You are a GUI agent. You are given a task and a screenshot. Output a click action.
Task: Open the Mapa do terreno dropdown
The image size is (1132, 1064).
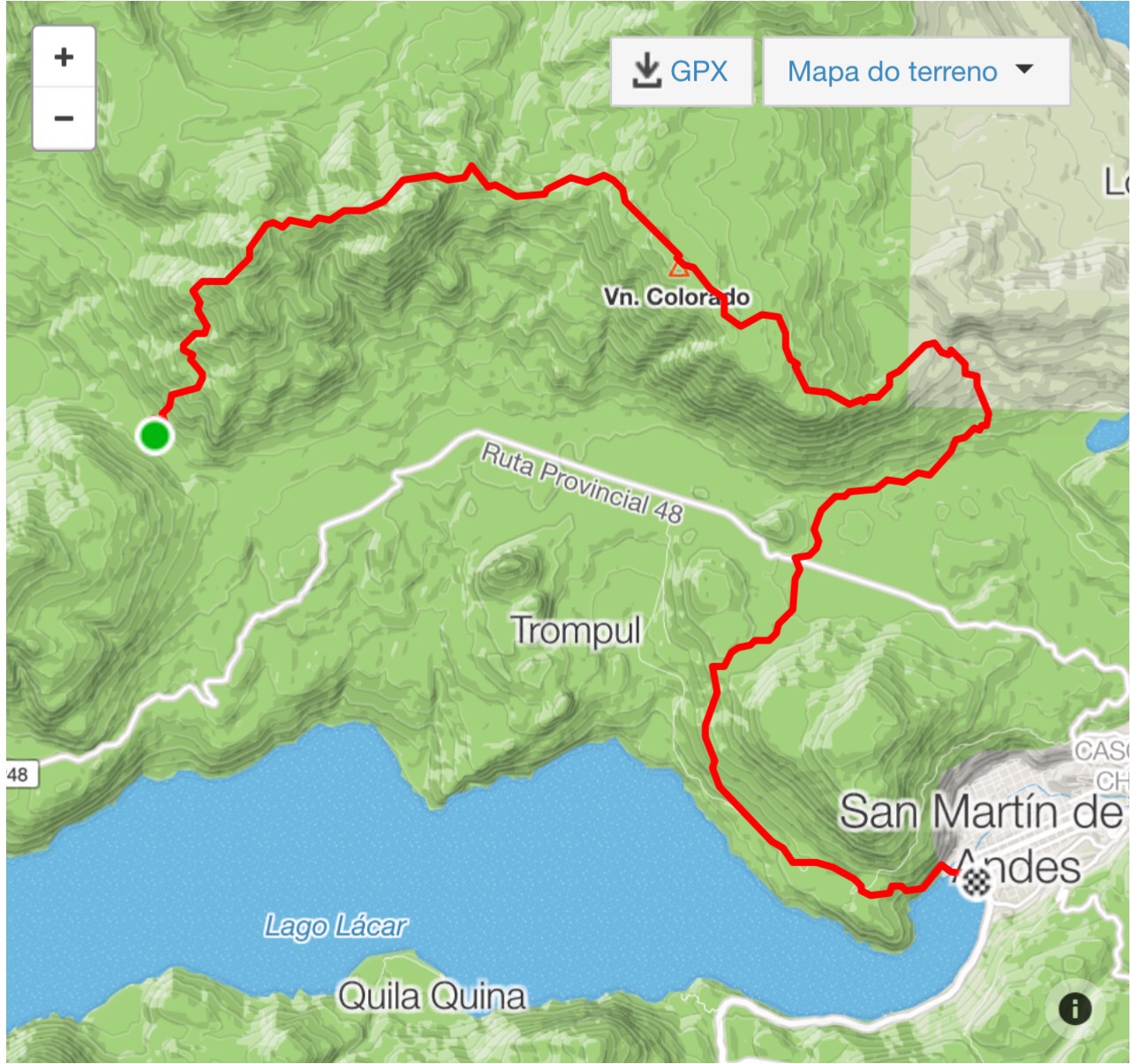tap(917, 72)
